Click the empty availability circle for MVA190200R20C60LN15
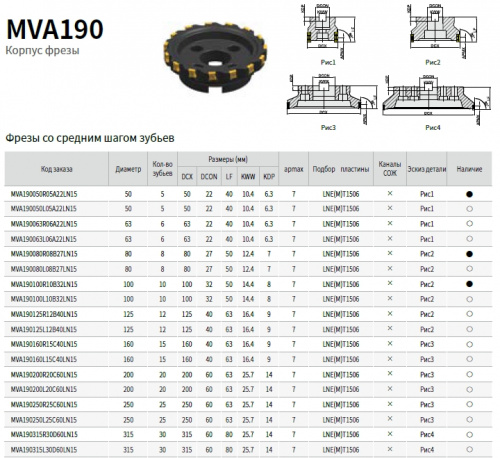This screenshot has width=500, height=458. coord(469,374)
